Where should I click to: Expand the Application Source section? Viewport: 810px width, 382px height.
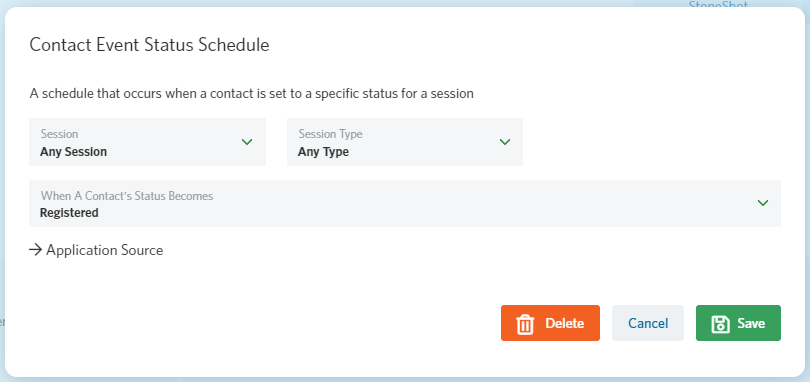tap(96, 250)
